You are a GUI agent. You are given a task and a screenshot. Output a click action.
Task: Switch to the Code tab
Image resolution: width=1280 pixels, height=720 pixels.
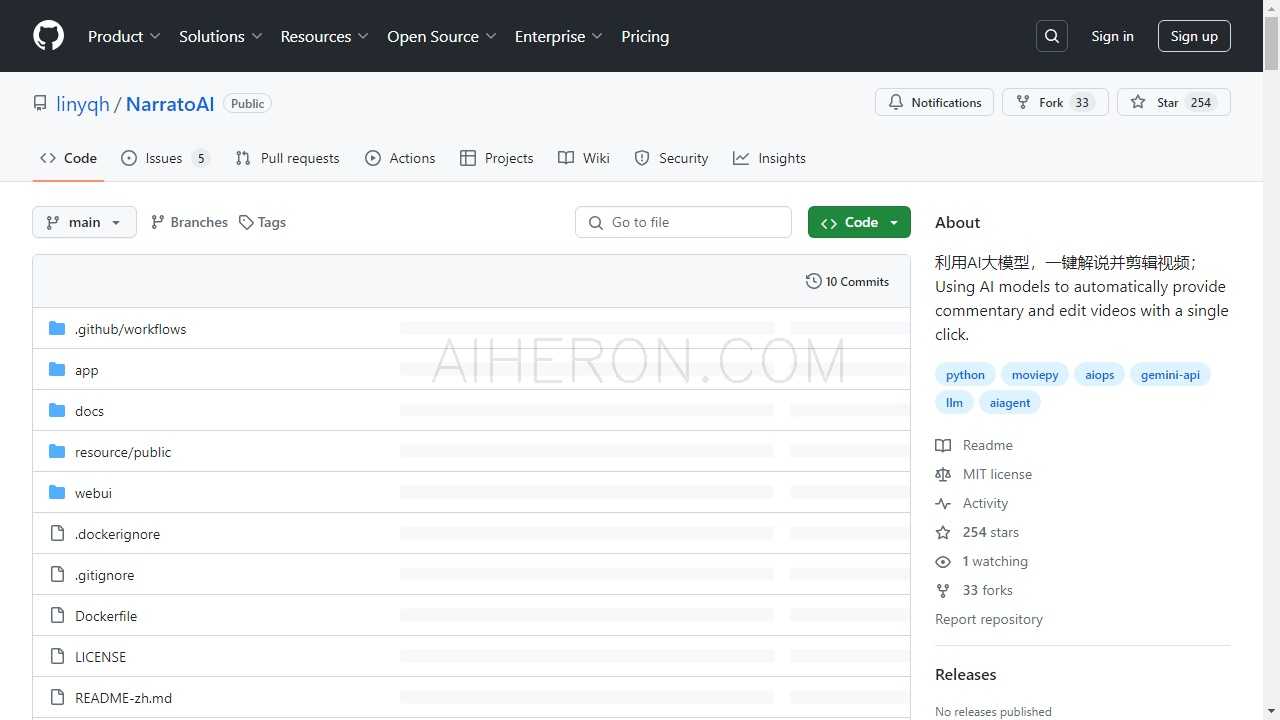coord(68,158)
